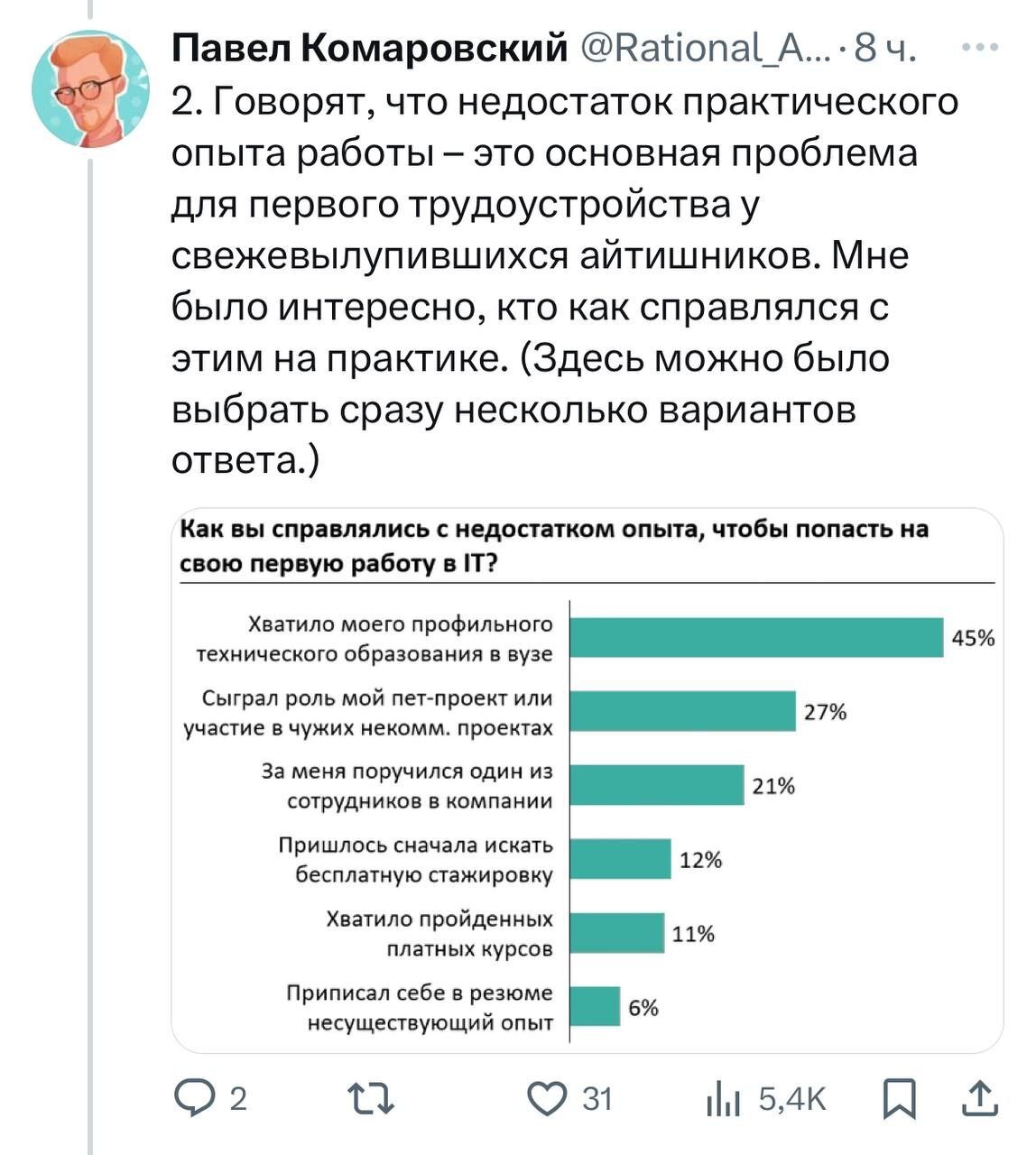Tap the 45% bar in chart
Viewport: 1036px width, 1155px height.
pos(758,637)
